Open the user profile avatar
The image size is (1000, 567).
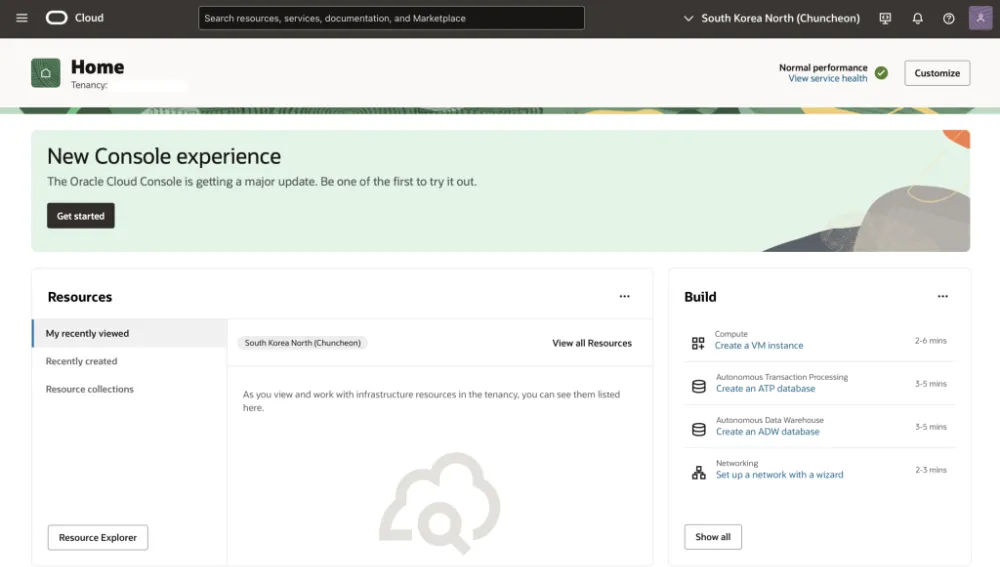pyautogui.click(x=980, y=18)
